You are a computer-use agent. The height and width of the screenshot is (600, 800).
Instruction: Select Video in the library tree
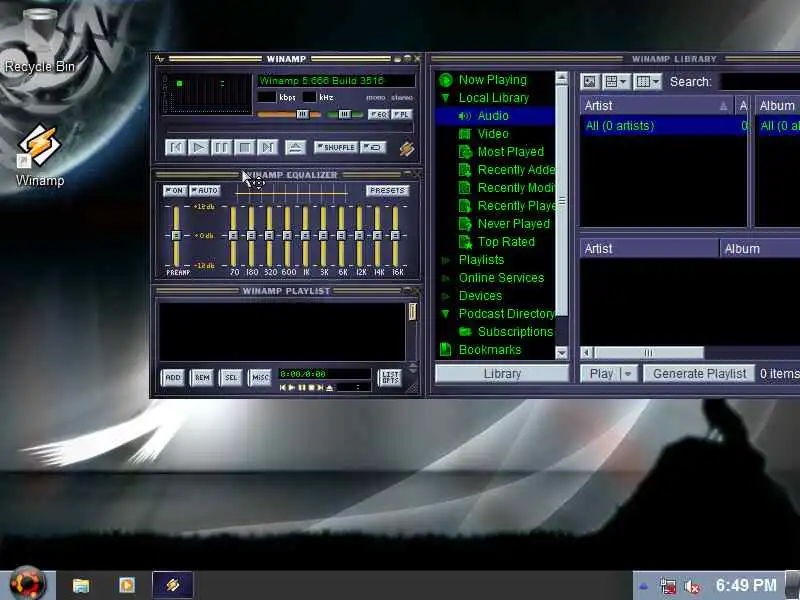click(493, 134)
